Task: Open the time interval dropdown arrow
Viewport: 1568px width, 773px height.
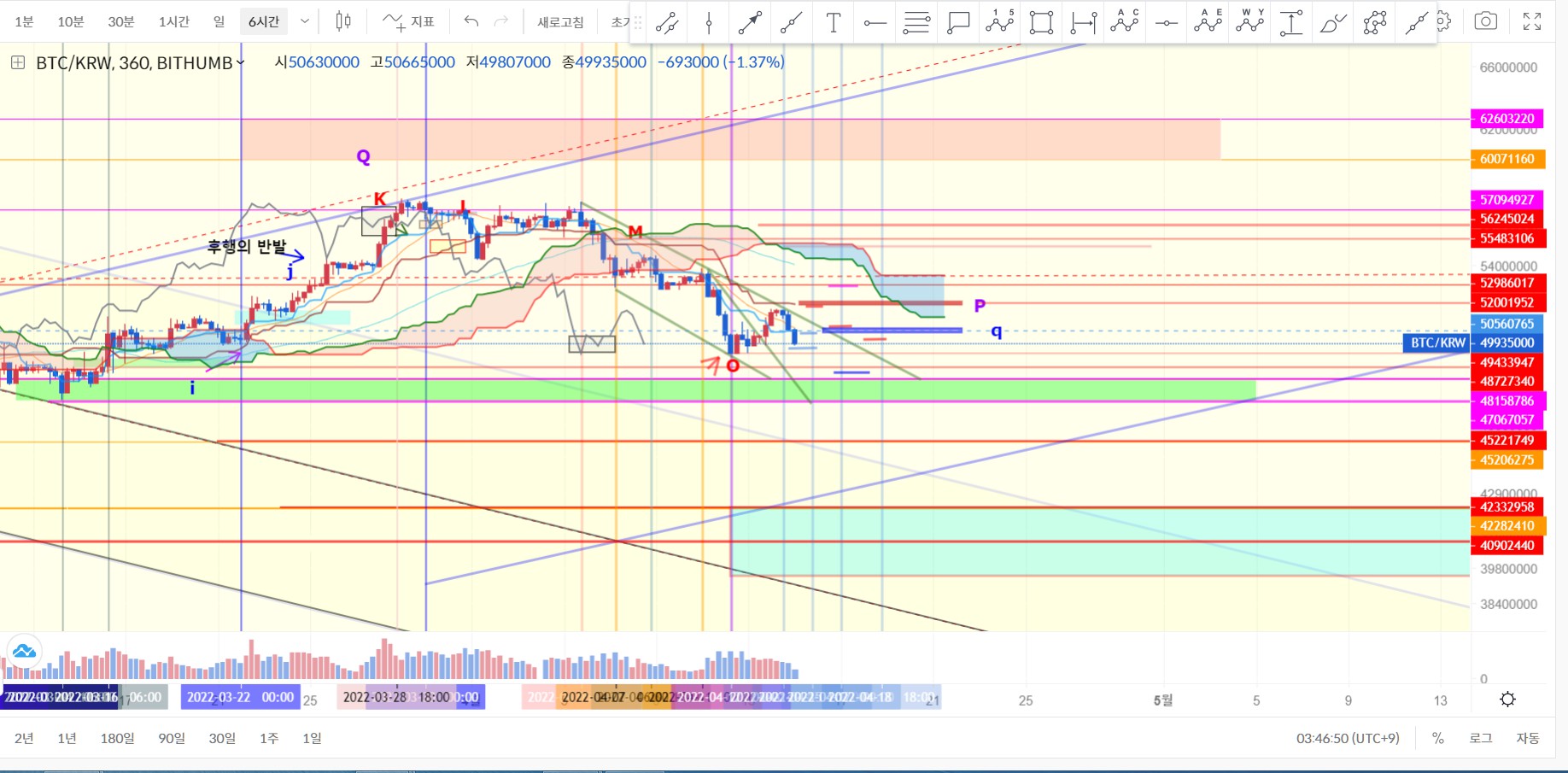Action: point(305,21)
